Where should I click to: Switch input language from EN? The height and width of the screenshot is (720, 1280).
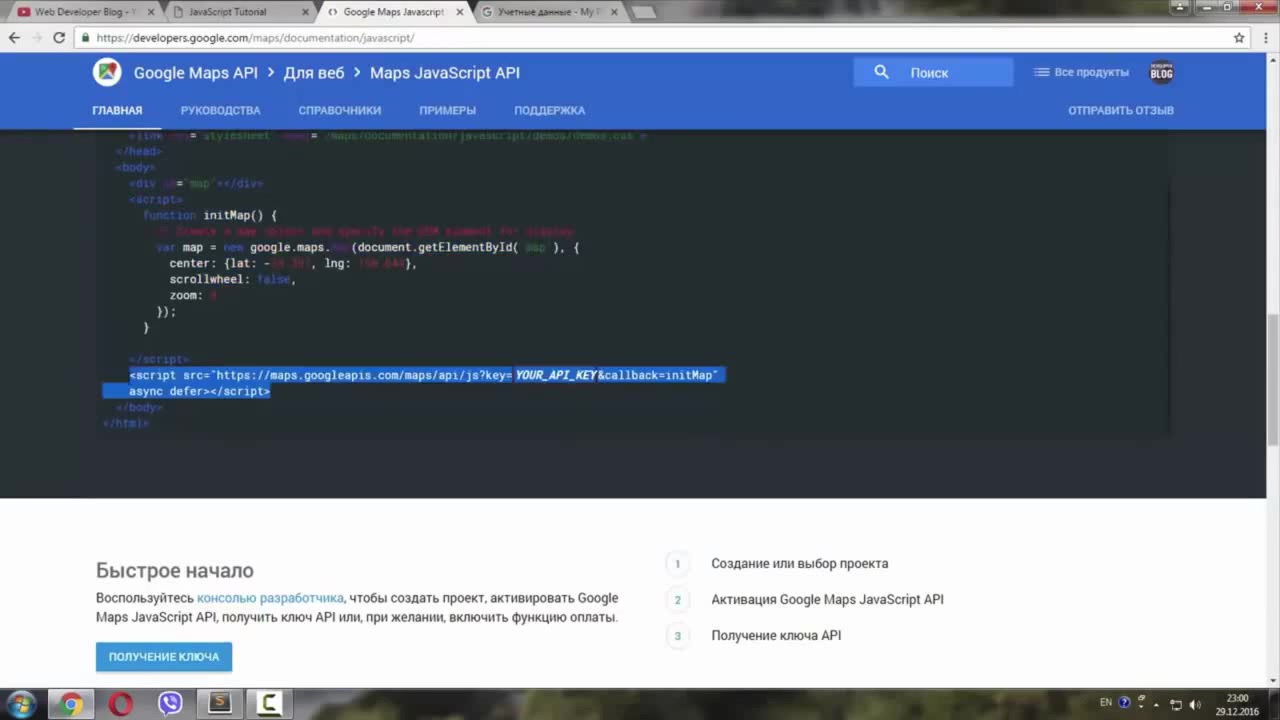point(1105,703)
